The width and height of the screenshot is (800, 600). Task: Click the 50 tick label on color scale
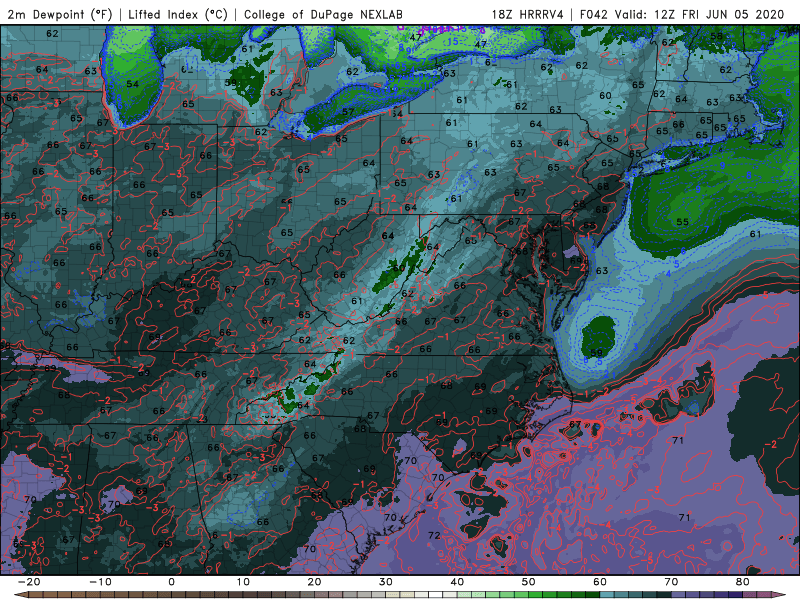tap(529, 582)
